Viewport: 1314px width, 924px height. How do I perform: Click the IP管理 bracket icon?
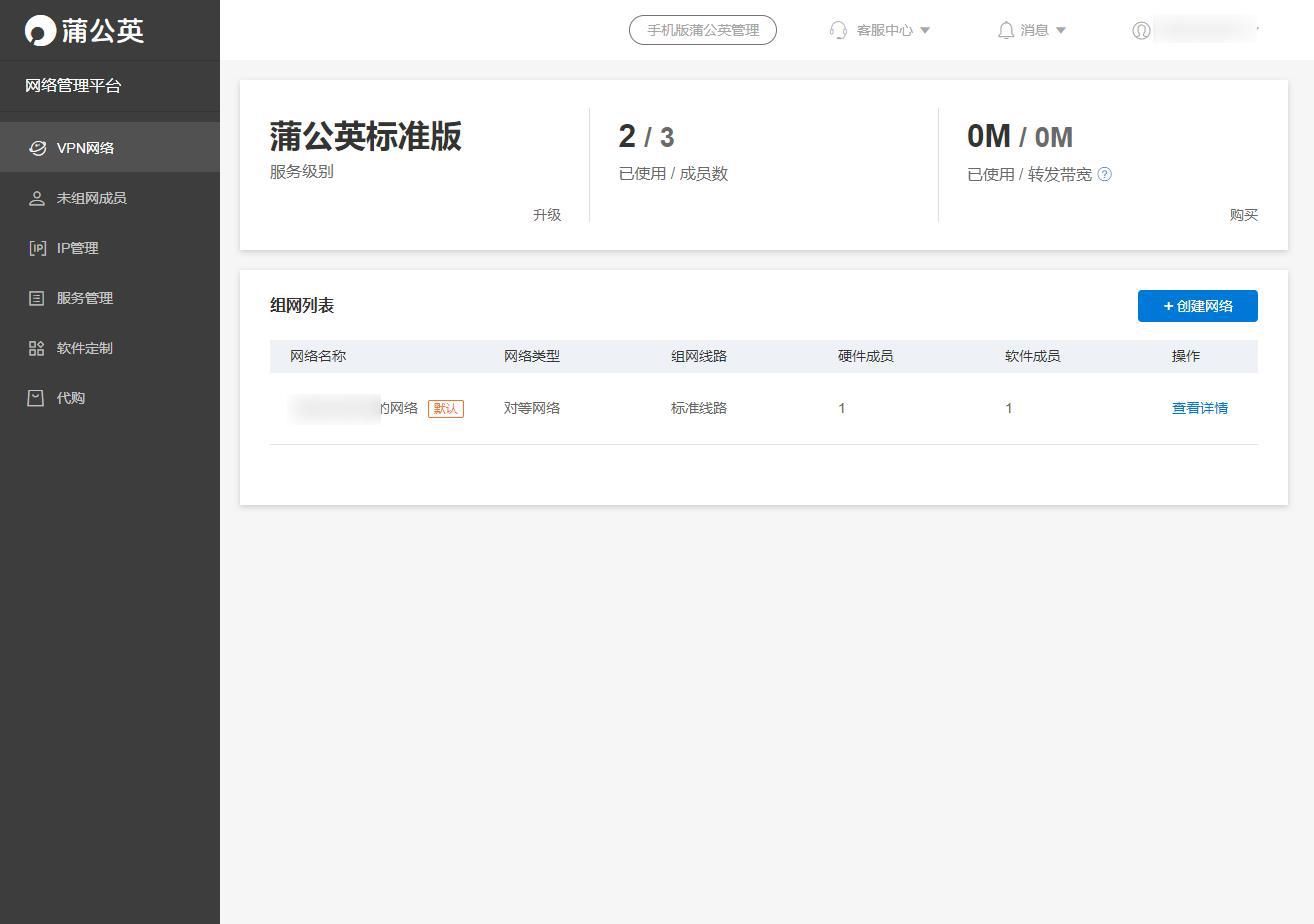coord(37,248)
